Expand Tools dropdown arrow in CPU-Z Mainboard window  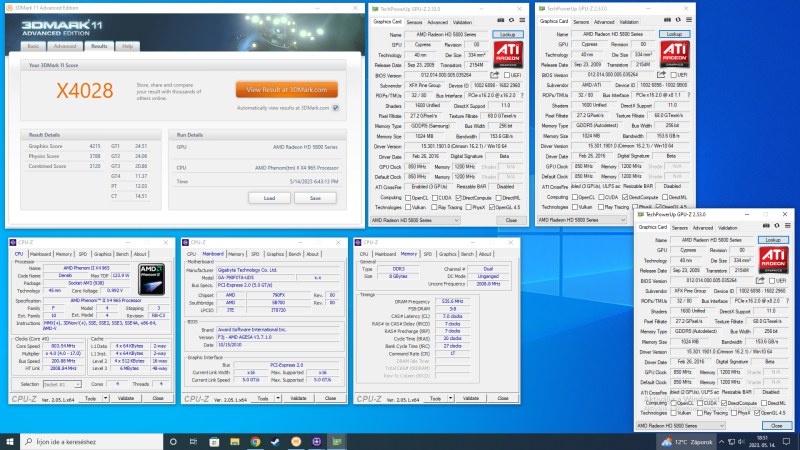(x=278, y=398)
